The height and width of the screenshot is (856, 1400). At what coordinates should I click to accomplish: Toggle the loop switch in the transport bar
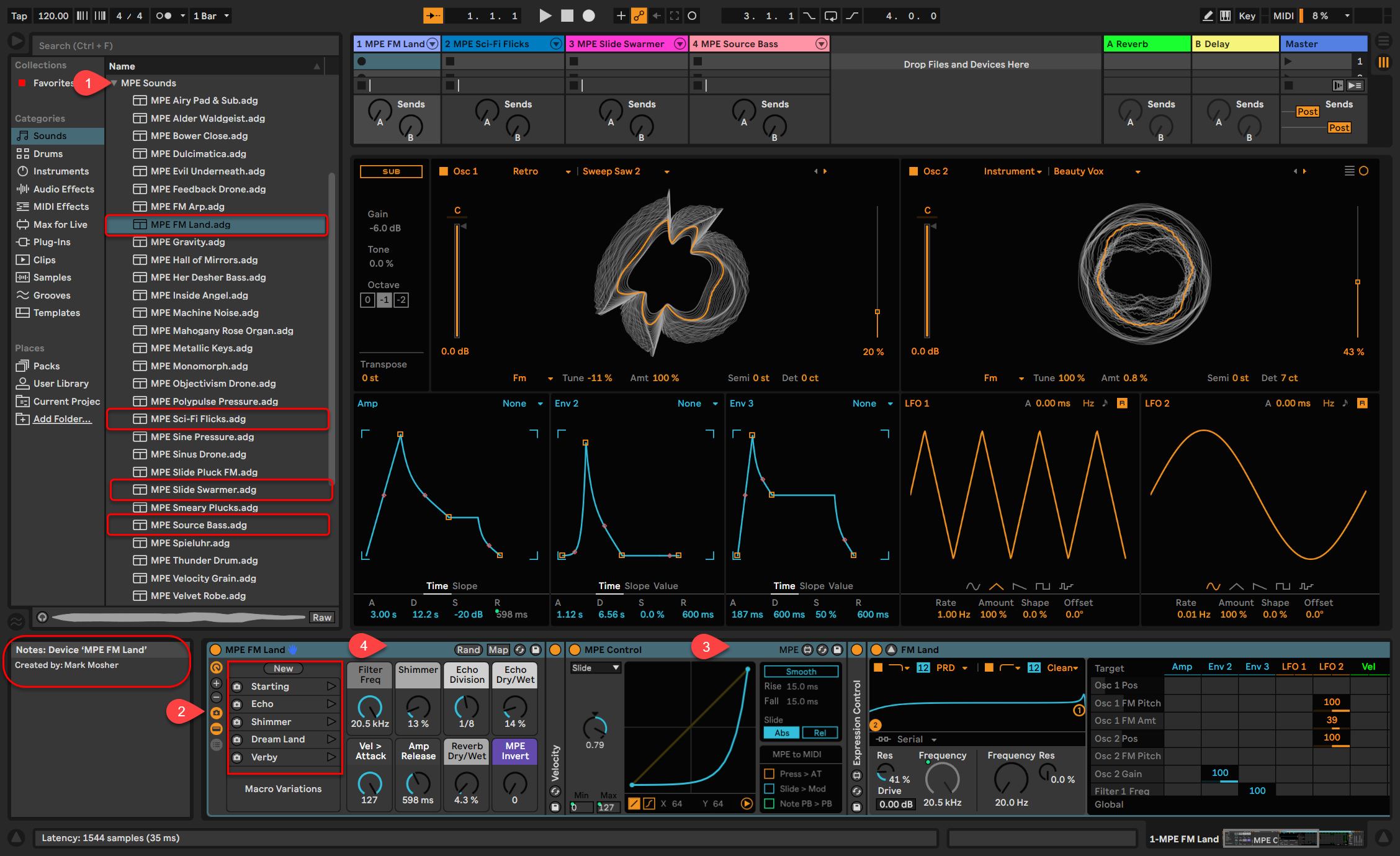830,16
